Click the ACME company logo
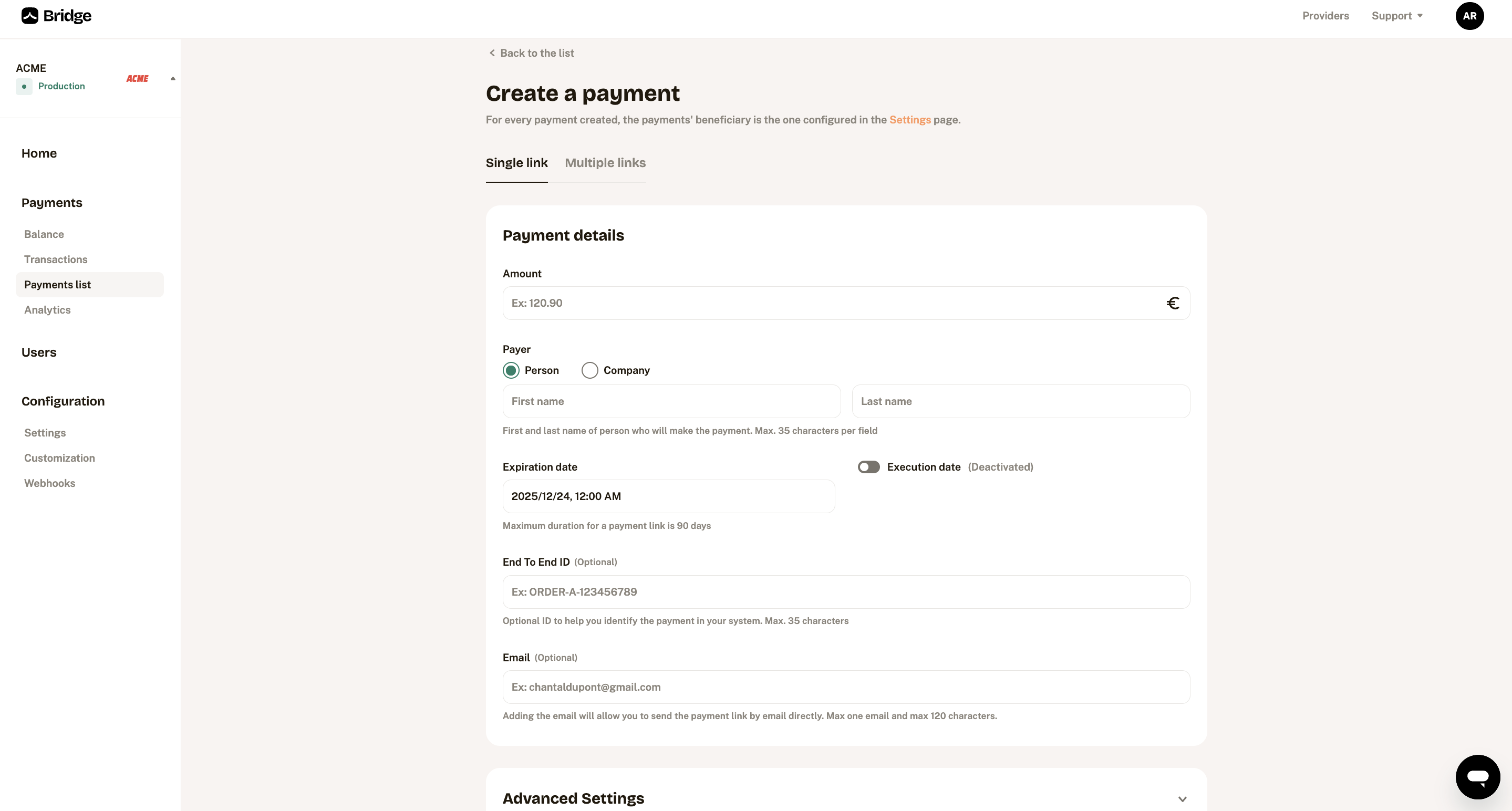The image size is (1512, 811). [x=137, y=78]
